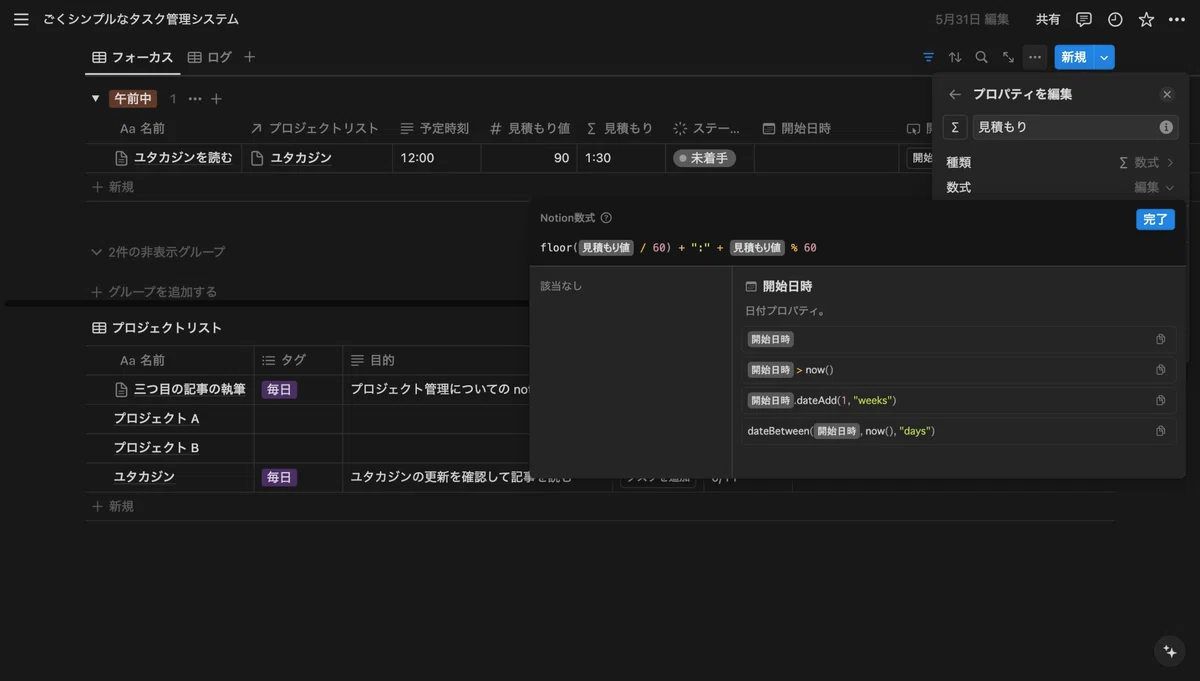Click the blue 新規 button

pyautogui.click(x=1074, y=57)
